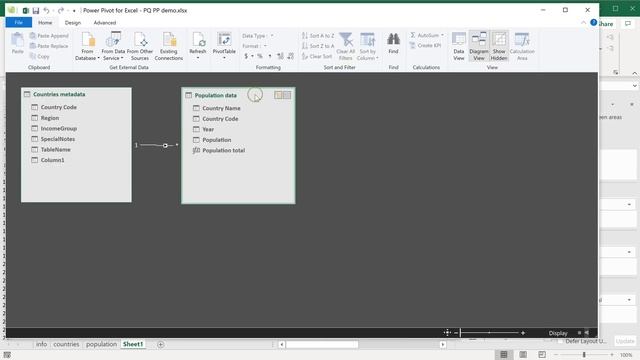Toggle Calculation Area button
Image resolution: width=640 pixels, height=360 pixels.
[522, 47]
